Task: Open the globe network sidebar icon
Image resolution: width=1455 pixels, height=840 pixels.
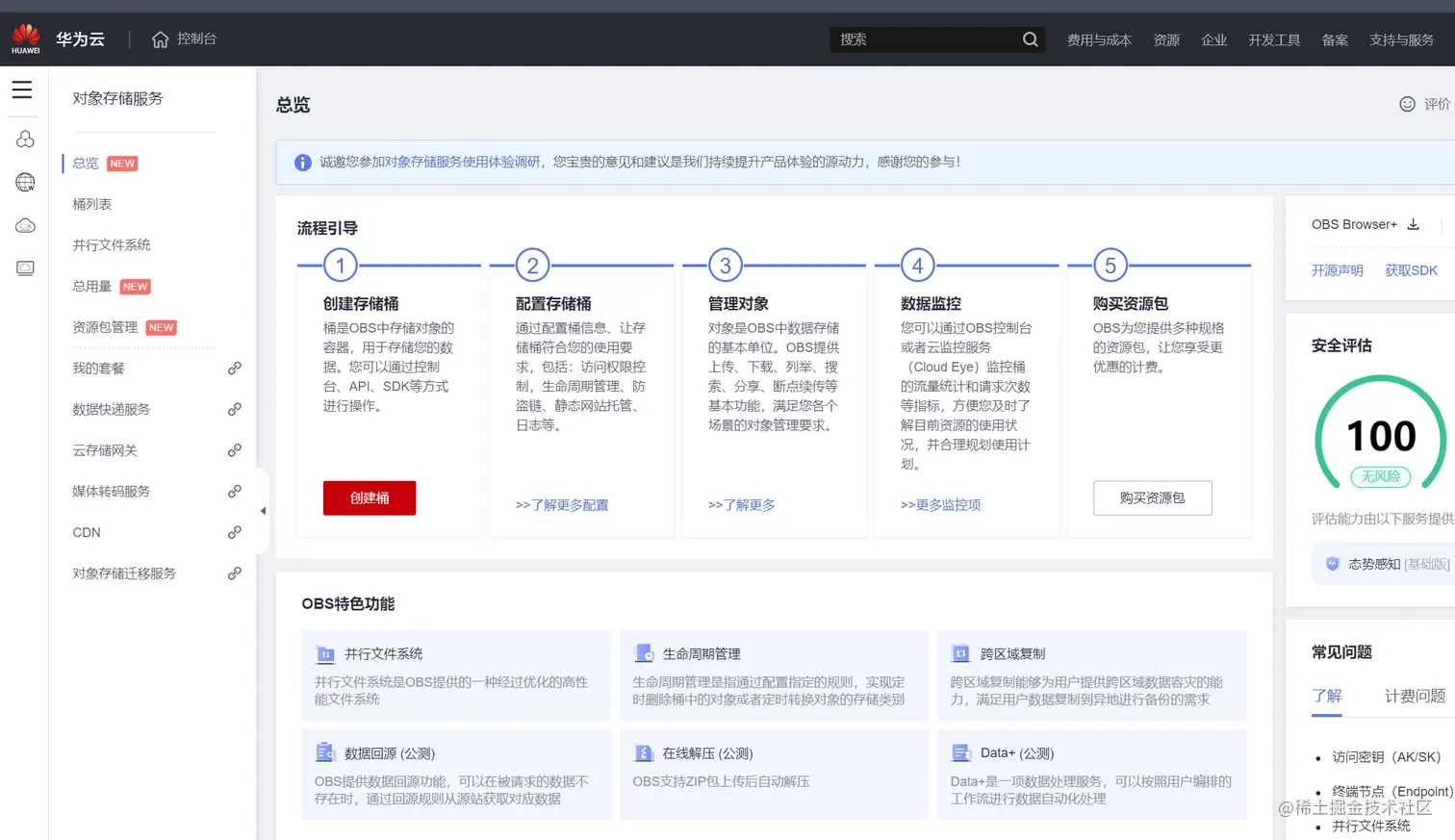Action: click(x=25, y=182)
